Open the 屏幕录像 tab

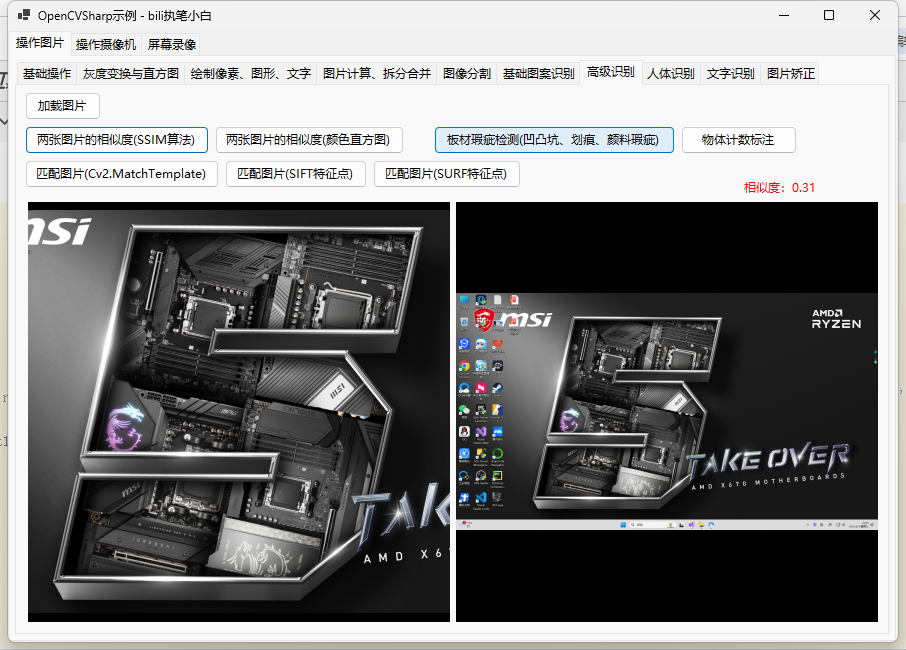click(173, 43)
